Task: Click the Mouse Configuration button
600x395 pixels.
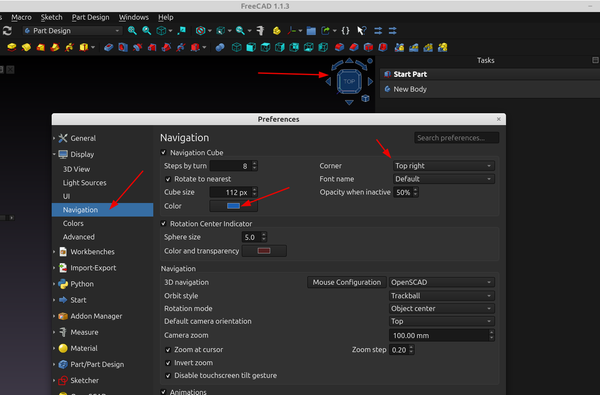Action: click(x=347, y=282)
